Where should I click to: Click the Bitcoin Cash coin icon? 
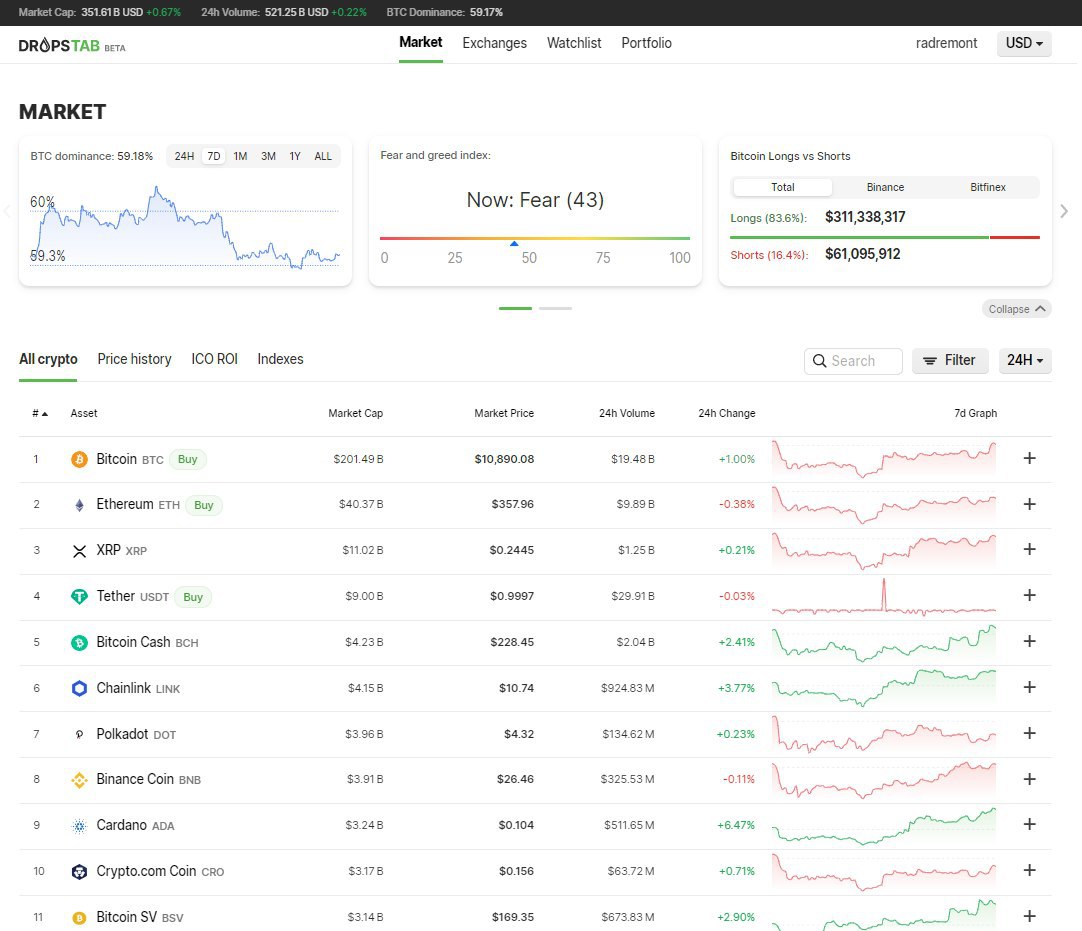79,643
